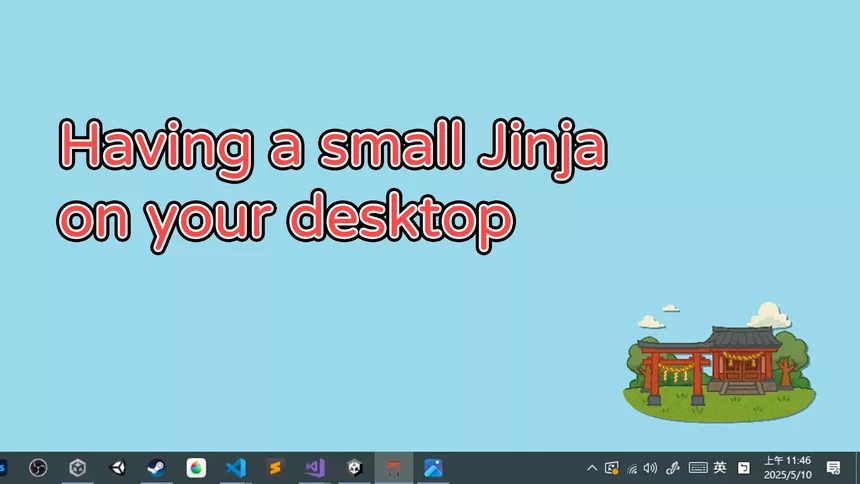Select the red torii gate taskbar app
This screenshot has width=860, height=484.
coord(394,468)
